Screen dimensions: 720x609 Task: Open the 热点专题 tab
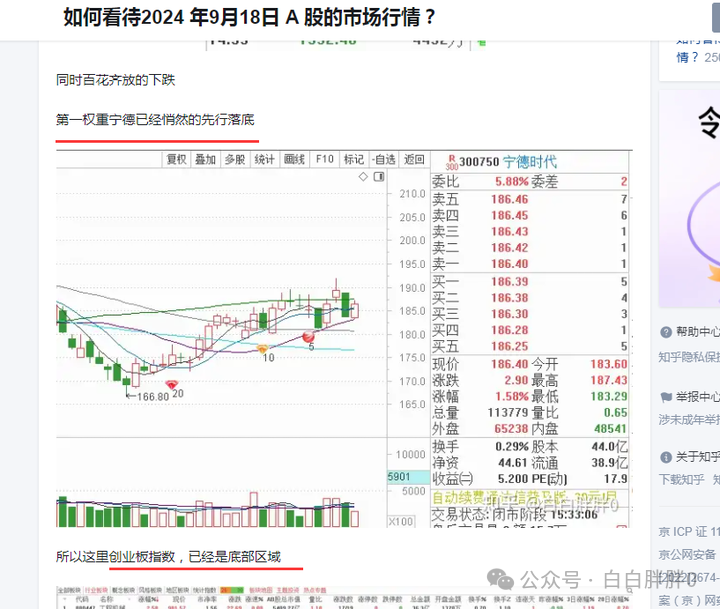pyautogui.click(x=315, y=590)
